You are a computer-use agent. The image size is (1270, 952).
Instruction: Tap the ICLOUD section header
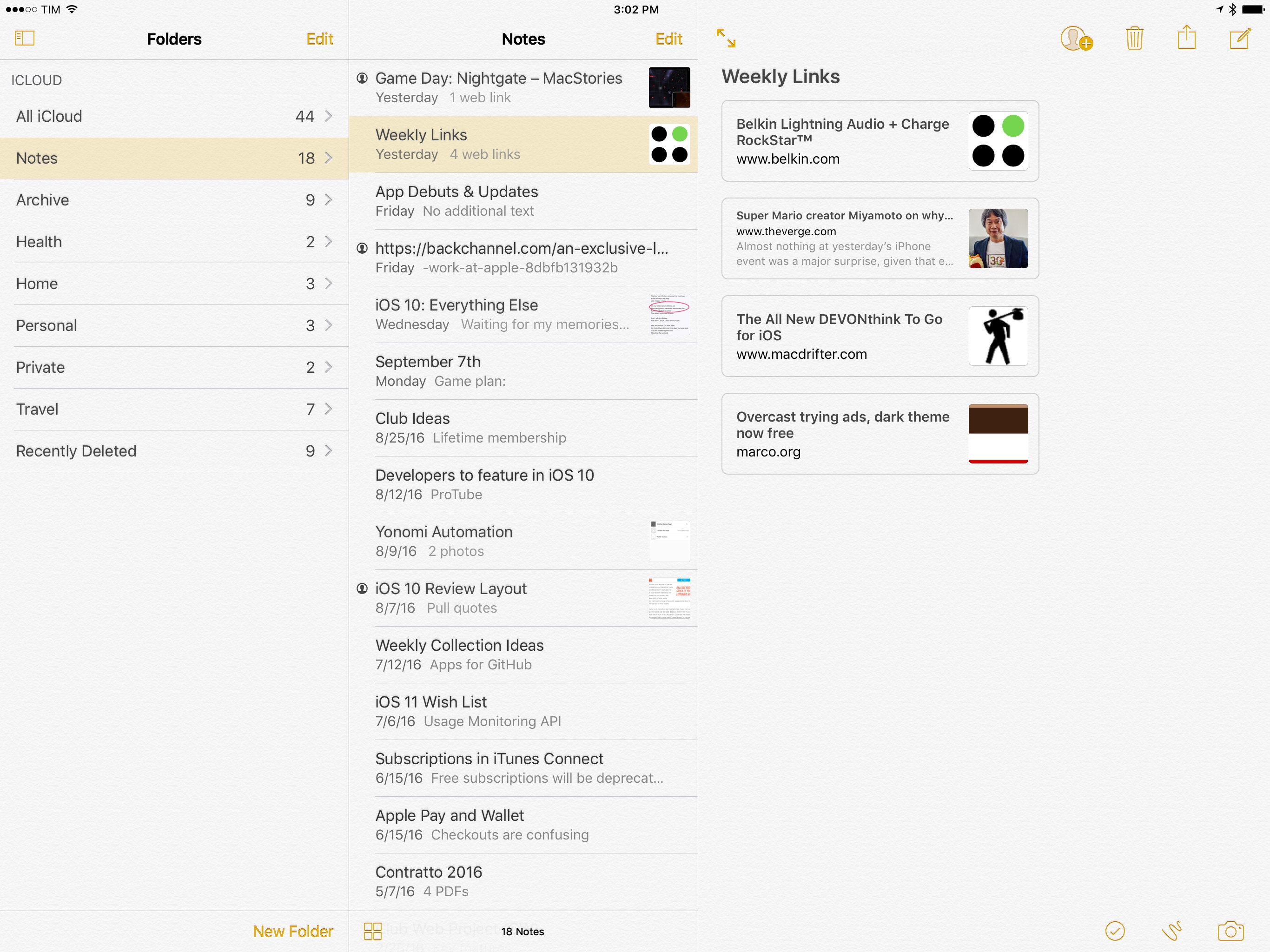tap(37, 80)
